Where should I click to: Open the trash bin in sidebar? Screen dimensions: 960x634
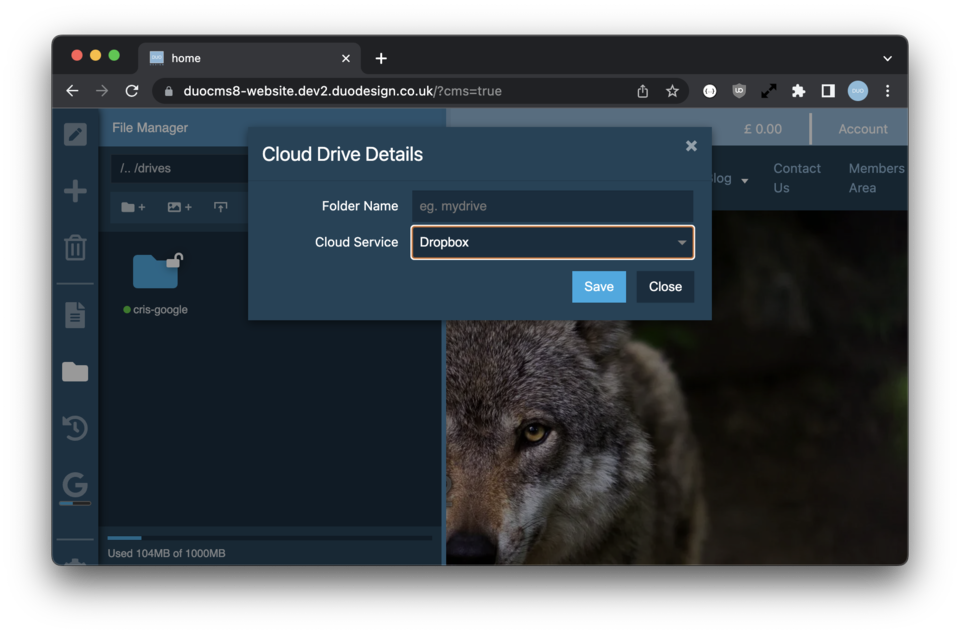coord(75,247)
